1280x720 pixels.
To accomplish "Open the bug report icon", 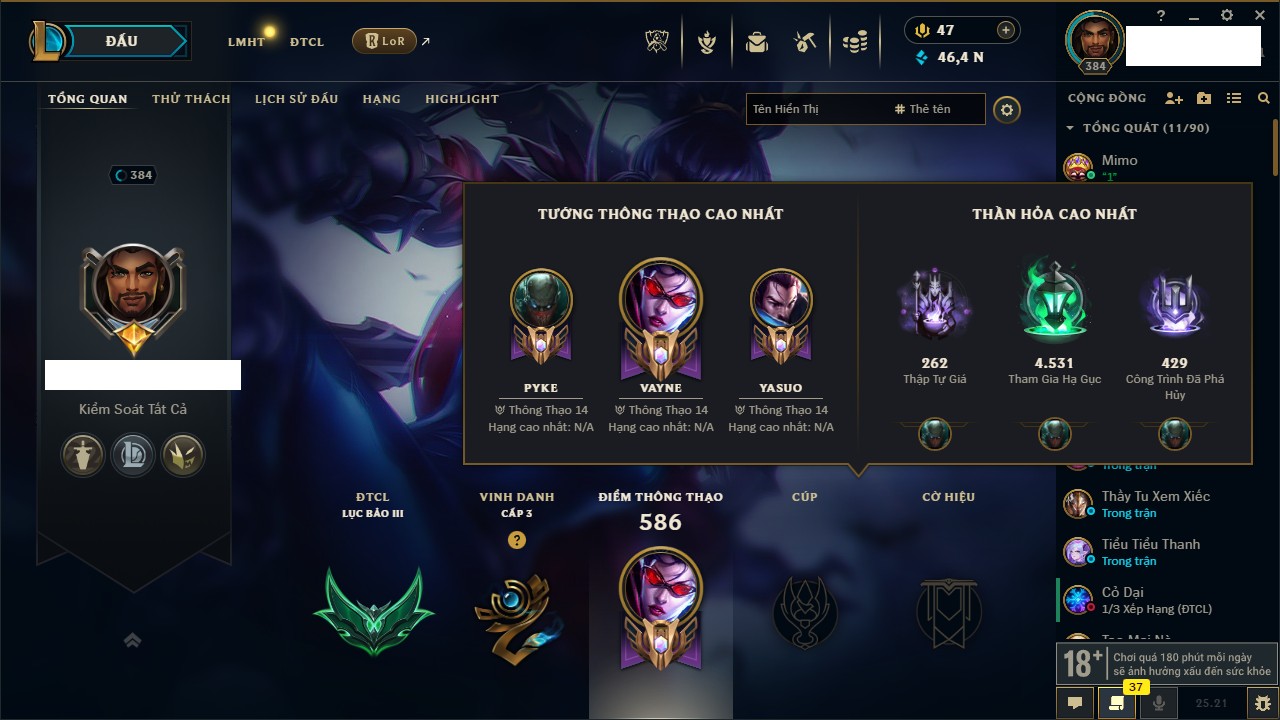I will [1262, 703].
